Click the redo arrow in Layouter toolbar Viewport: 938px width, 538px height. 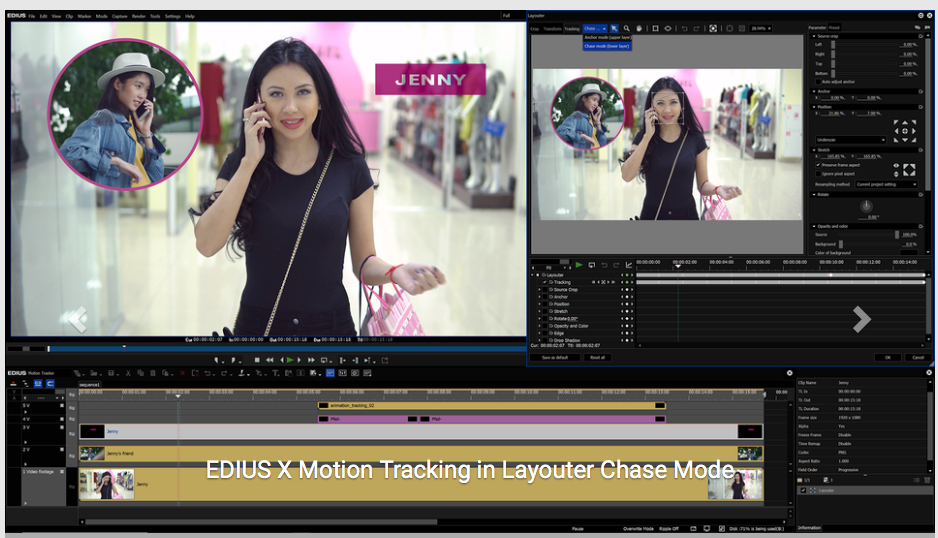(x=696, y=28)
